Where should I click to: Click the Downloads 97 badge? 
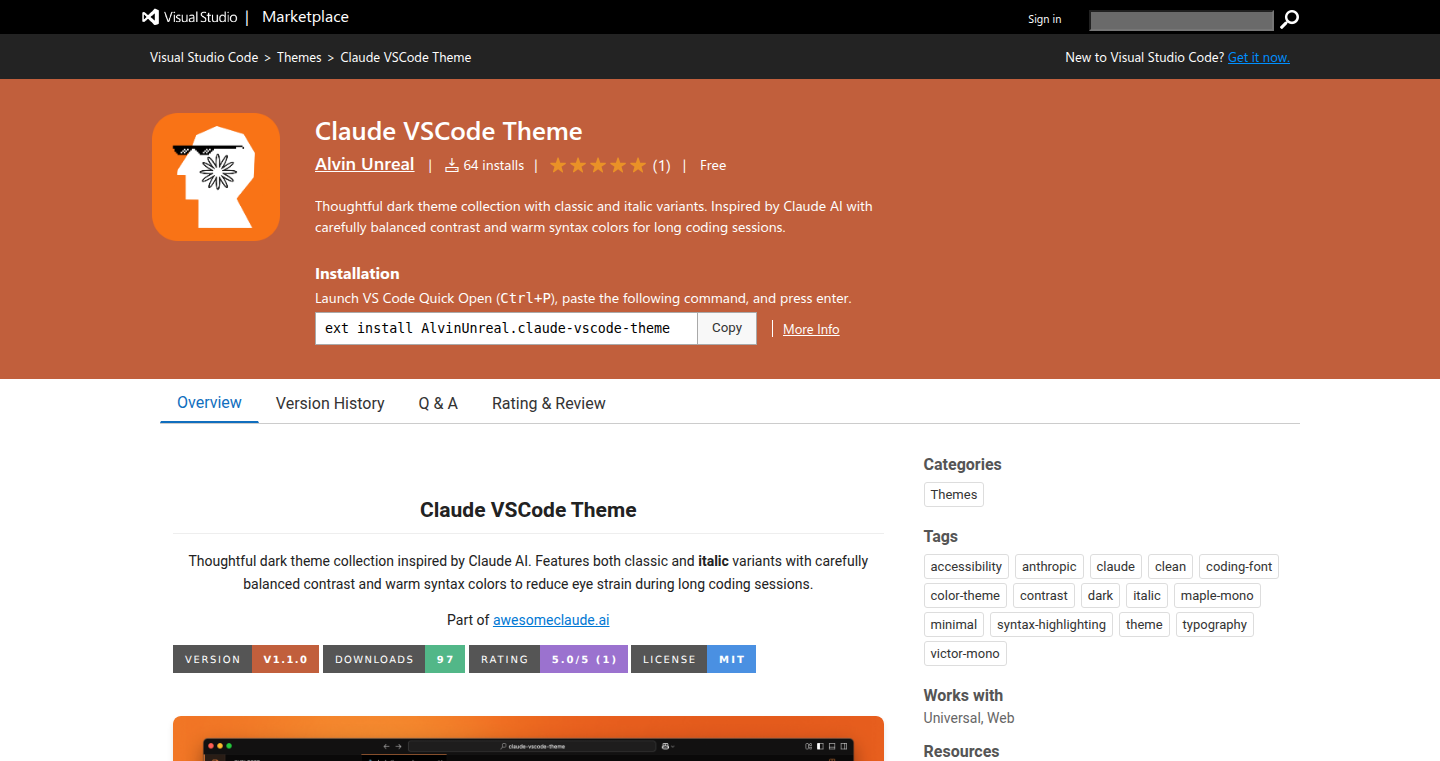394,659
